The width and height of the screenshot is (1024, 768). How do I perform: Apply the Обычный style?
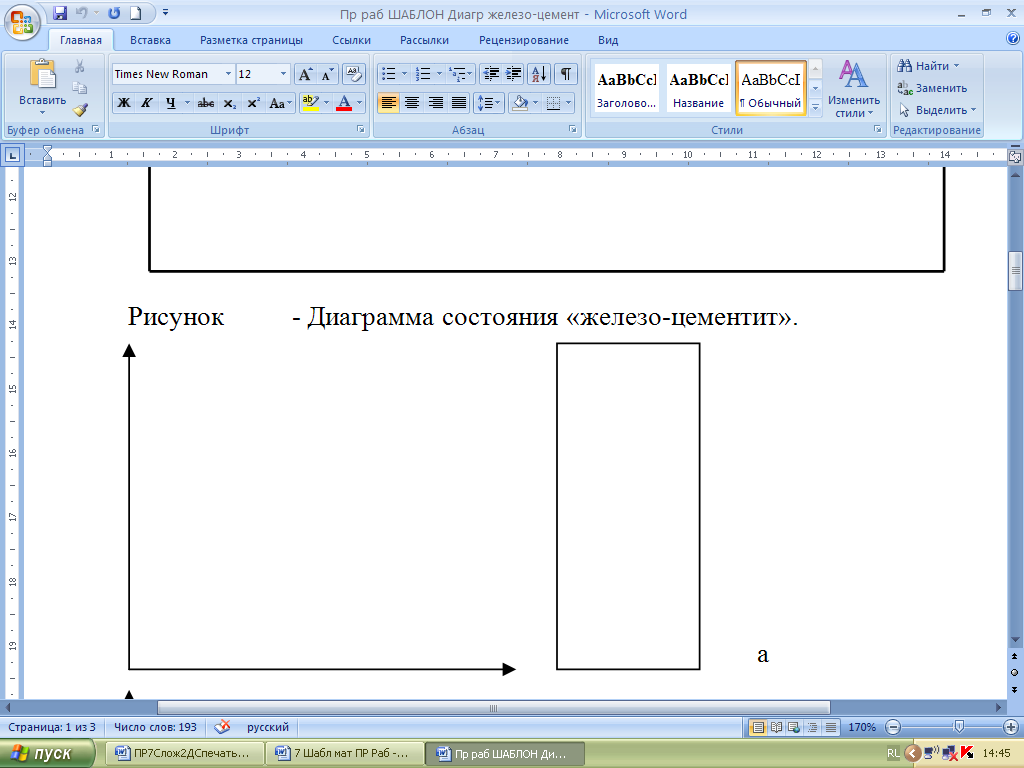click(771, 89)
